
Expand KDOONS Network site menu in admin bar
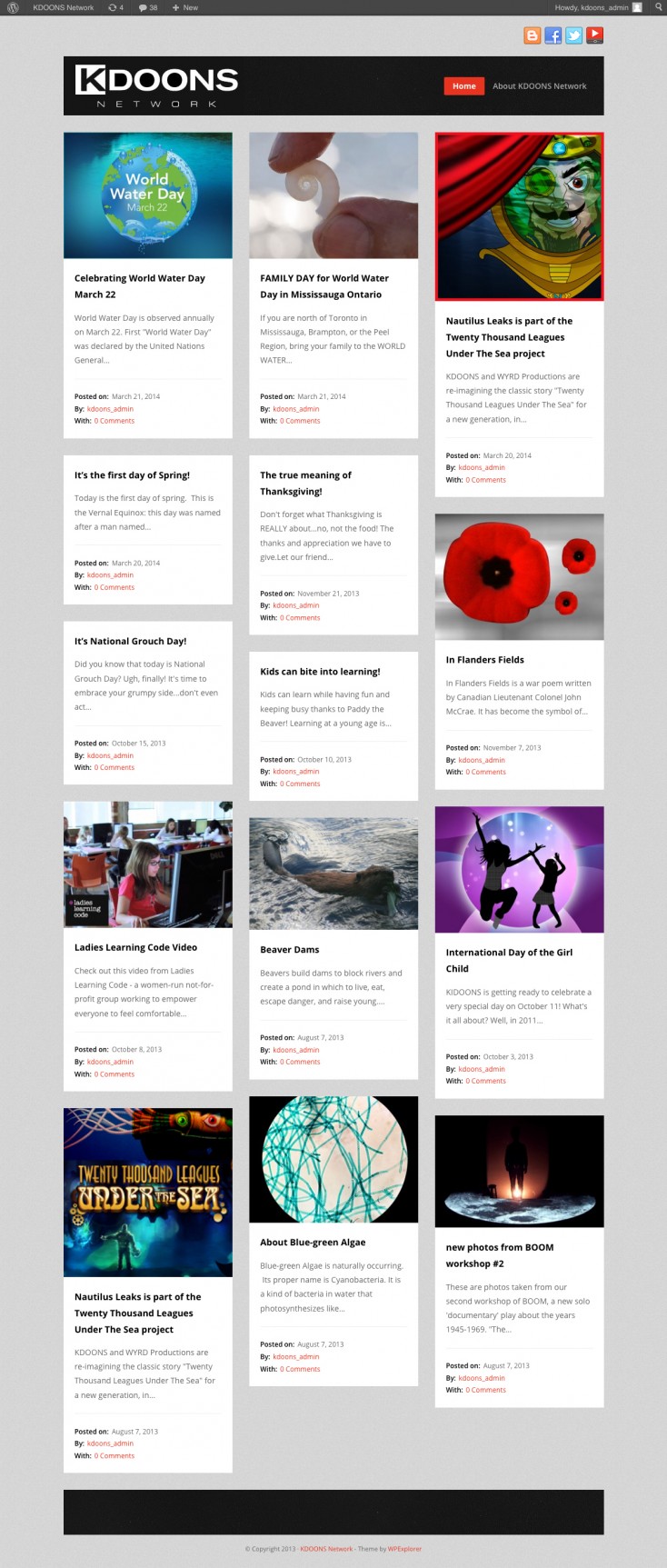coord(64,7)
